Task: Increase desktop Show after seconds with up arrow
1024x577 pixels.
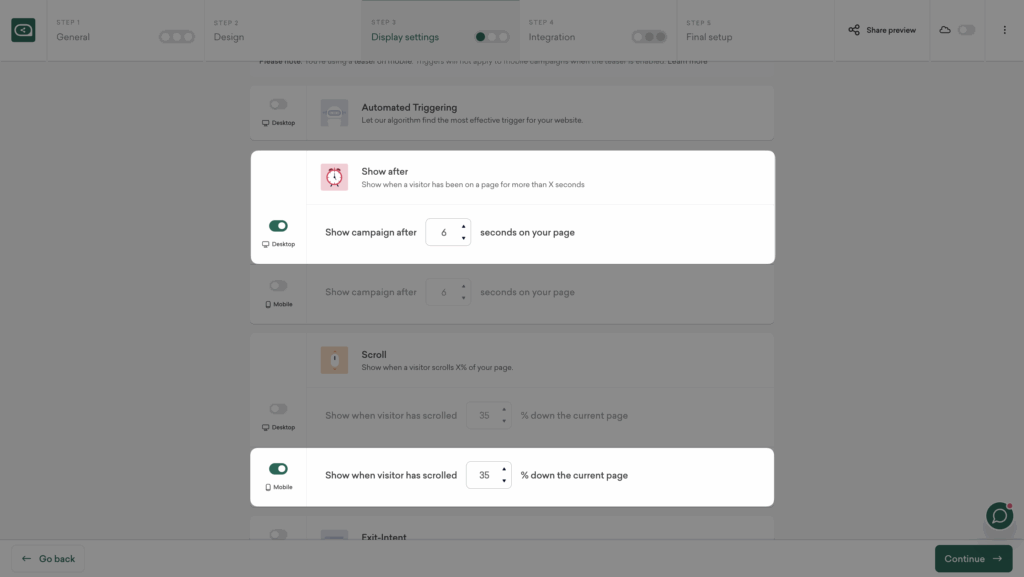Action: coord(463,227)
